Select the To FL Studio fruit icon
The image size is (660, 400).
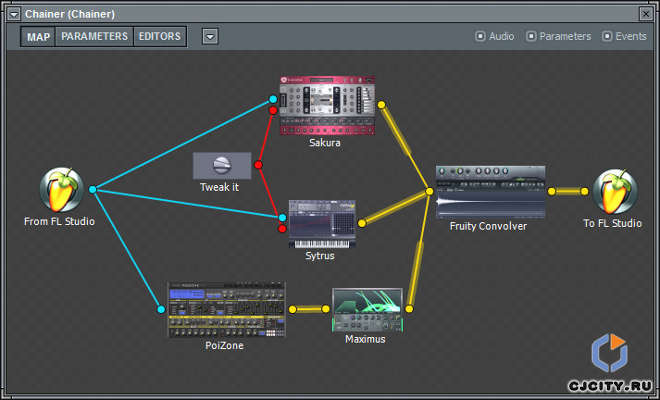point(615,192)
